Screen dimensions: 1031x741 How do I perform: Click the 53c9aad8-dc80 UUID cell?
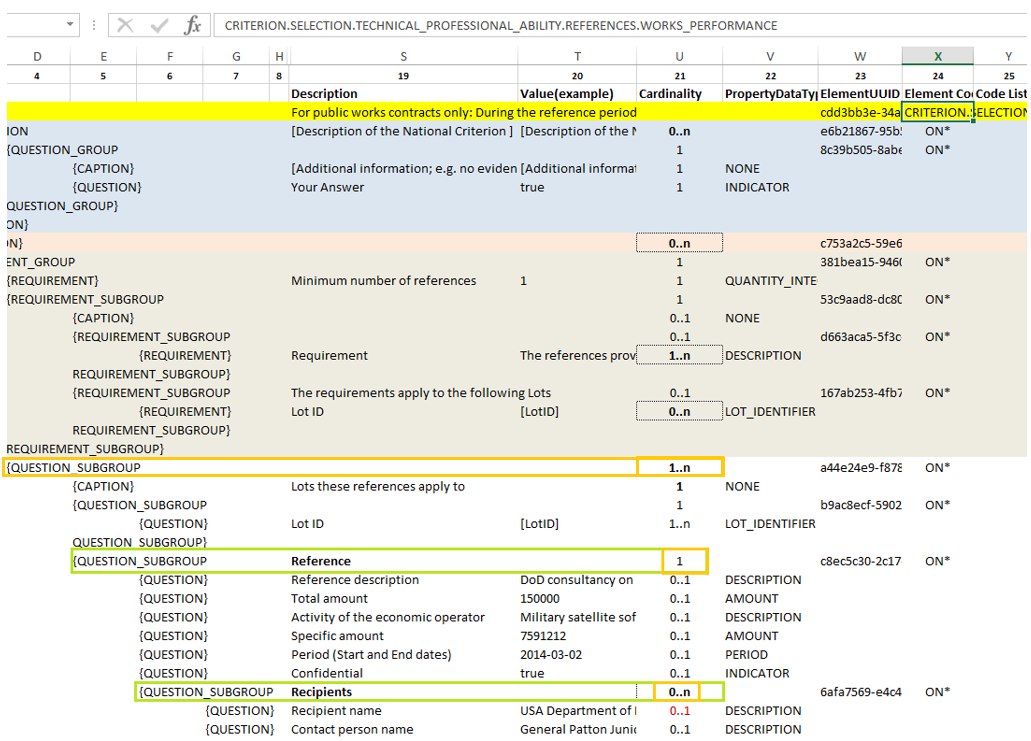860,299
